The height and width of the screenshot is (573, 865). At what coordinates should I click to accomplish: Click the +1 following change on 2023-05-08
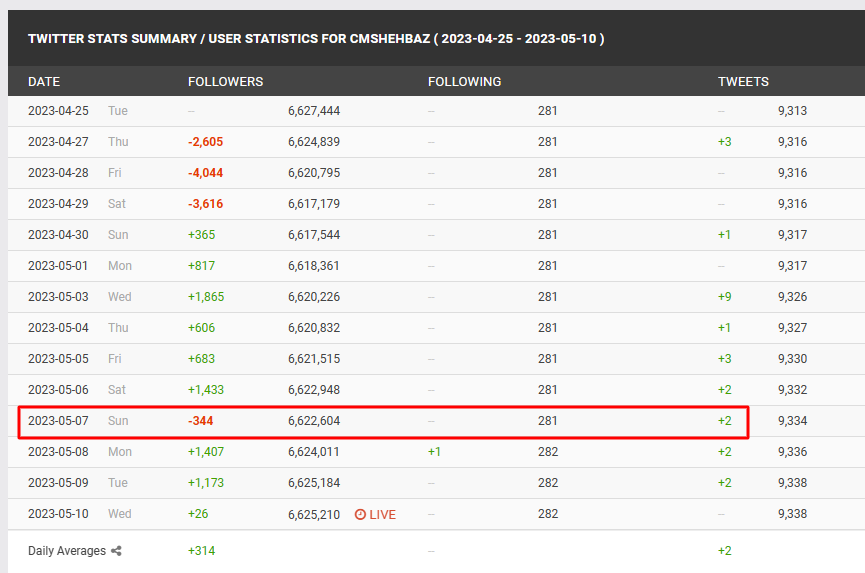434,452
